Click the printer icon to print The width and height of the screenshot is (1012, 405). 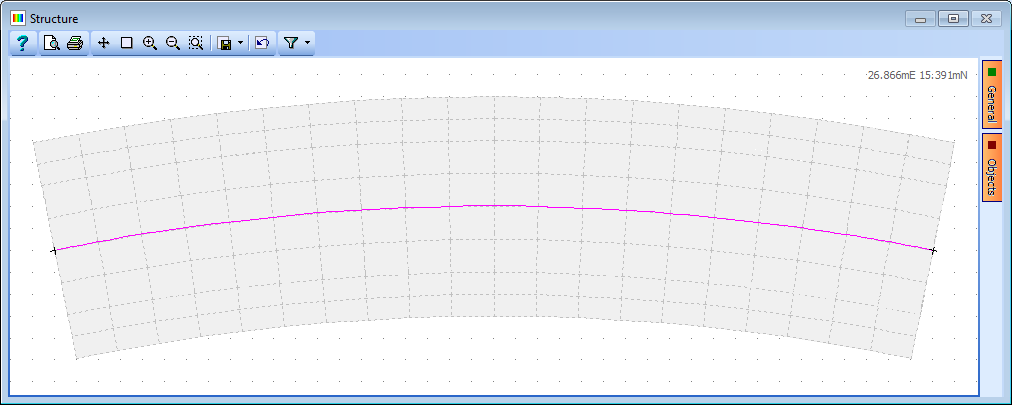[x=76, y=43]
